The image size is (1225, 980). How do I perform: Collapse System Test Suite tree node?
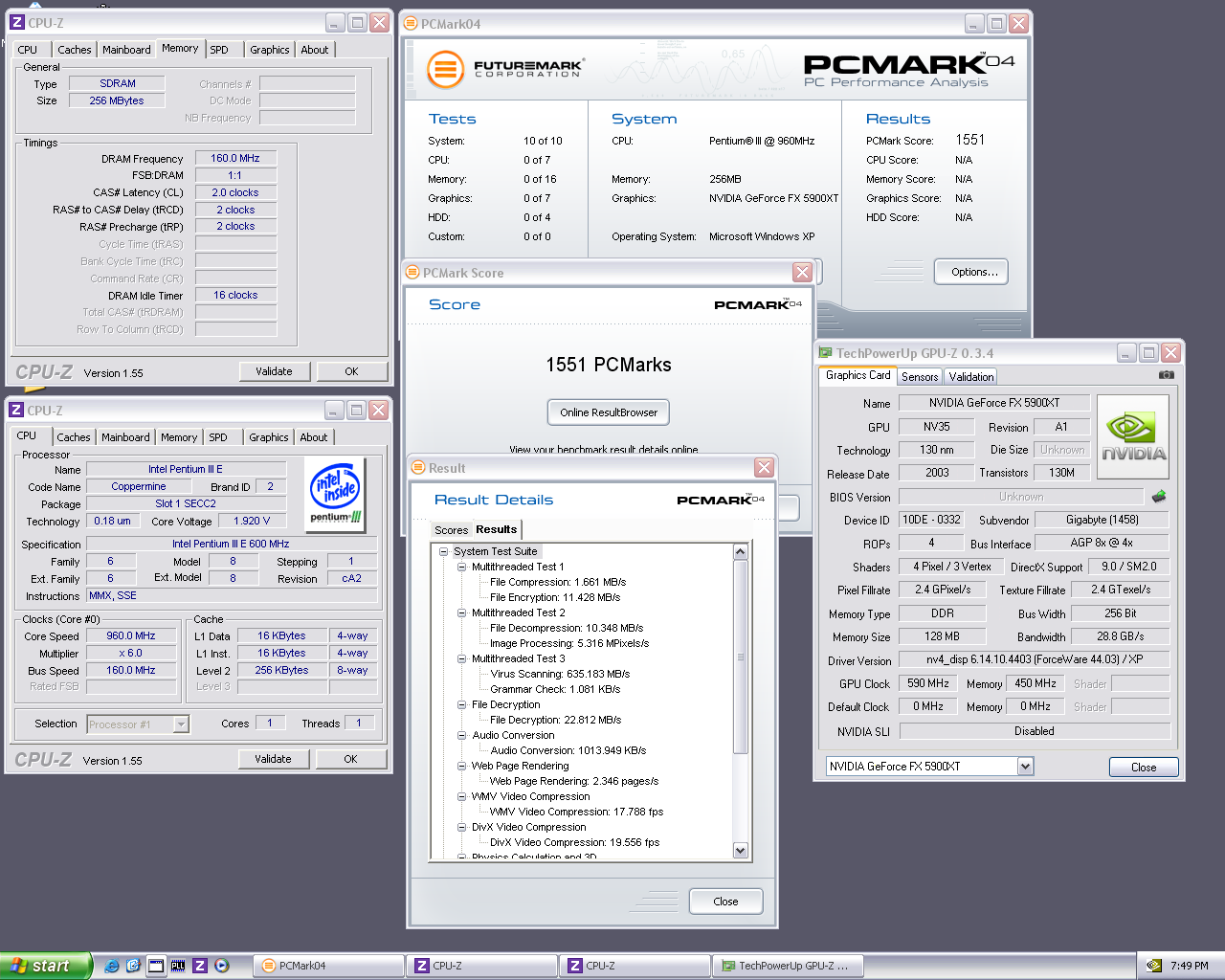click(x=443, y=551)
